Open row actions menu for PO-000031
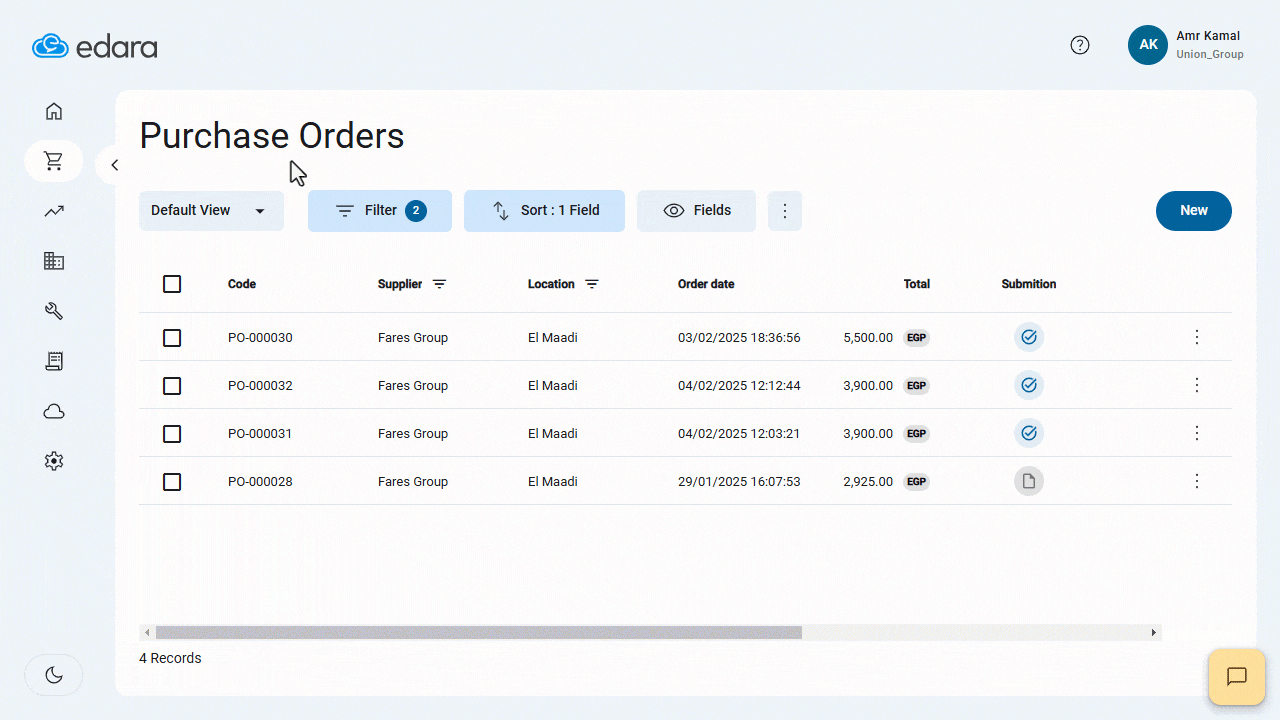The width and height of the screenshot is (1280, 720). [1197, 433]
